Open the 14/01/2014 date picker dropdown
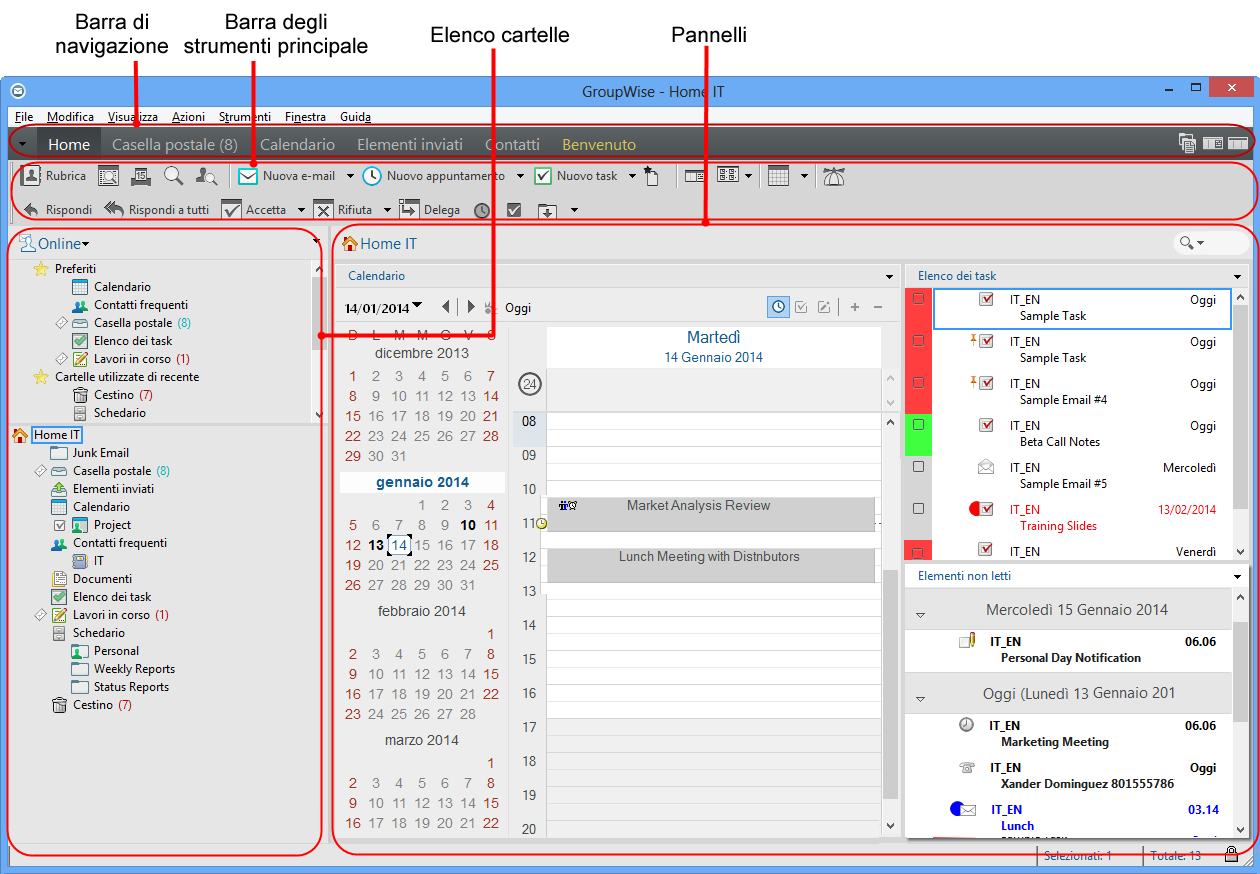 pos(417,305)
